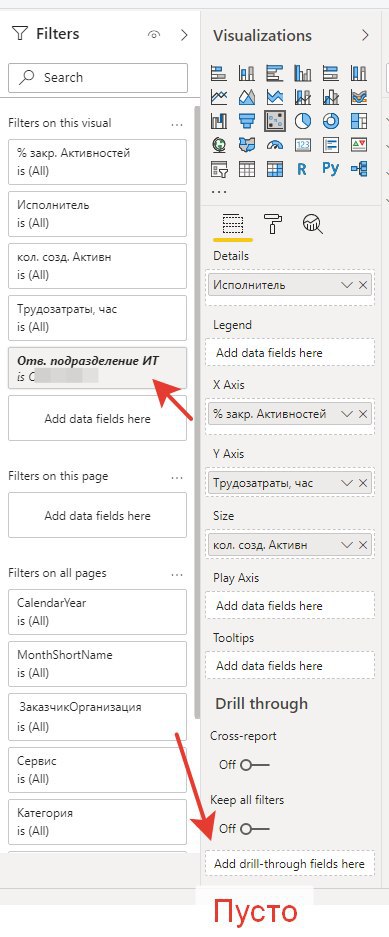
Task: Click the Filters search box
Action: [98, 78]
